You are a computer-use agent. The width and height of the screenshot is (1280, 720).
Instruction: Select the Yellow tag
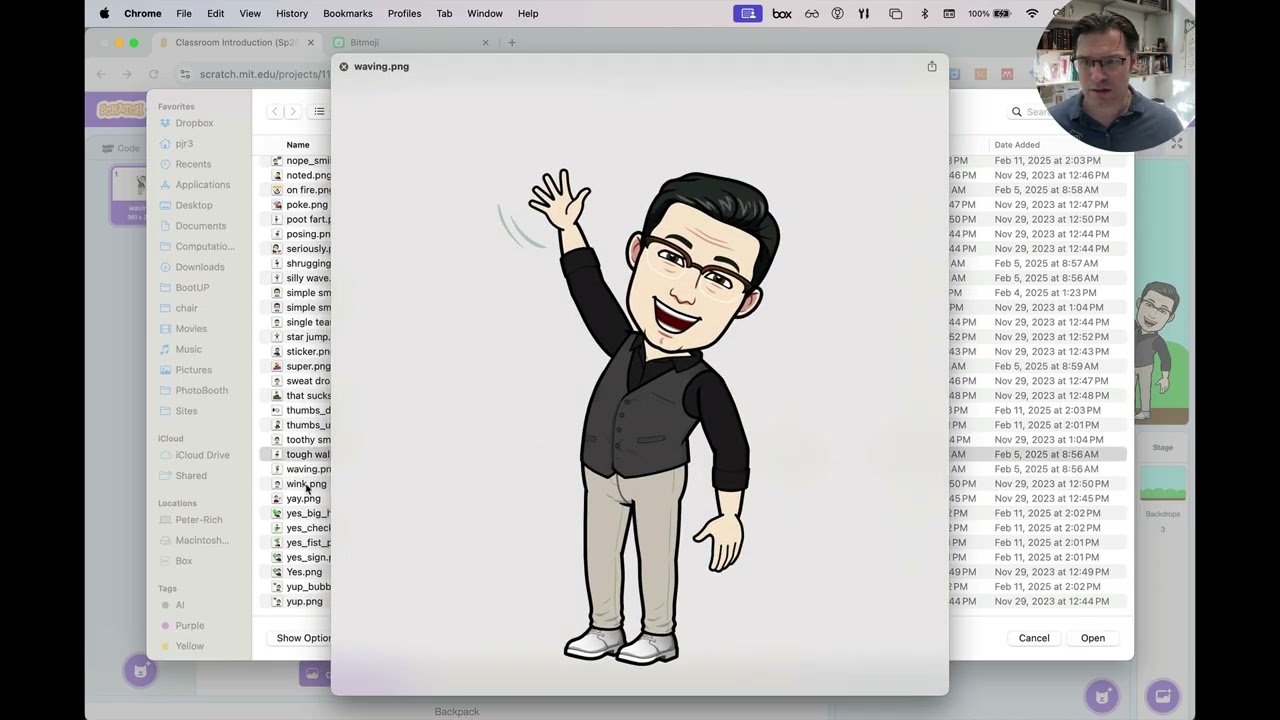tap(189, 646)
